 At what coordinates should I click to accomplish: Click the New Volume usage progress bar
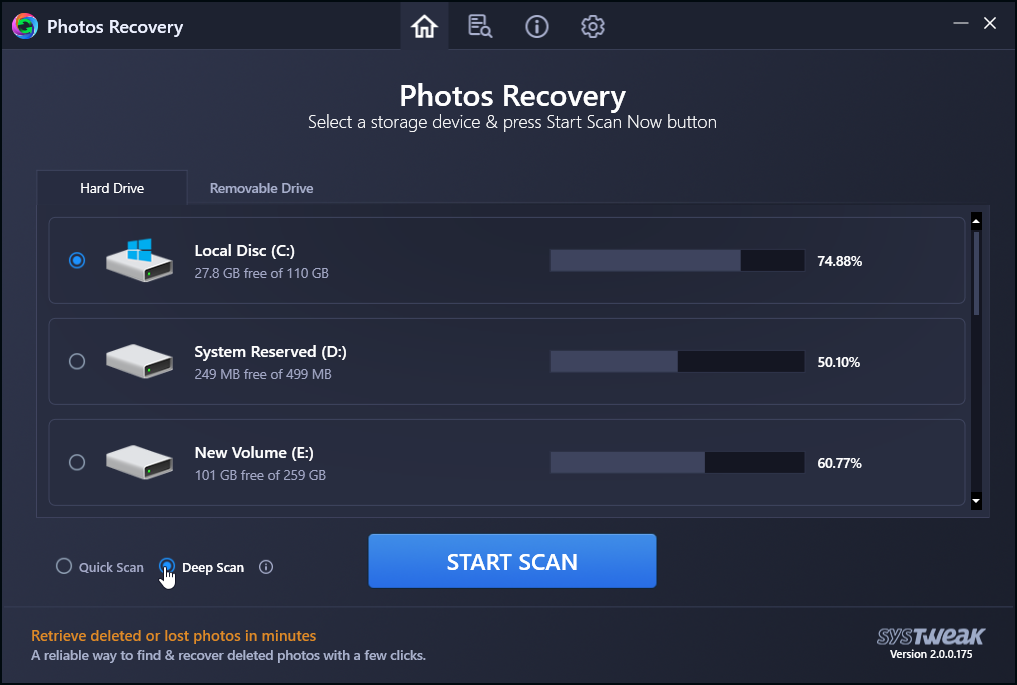676,462
